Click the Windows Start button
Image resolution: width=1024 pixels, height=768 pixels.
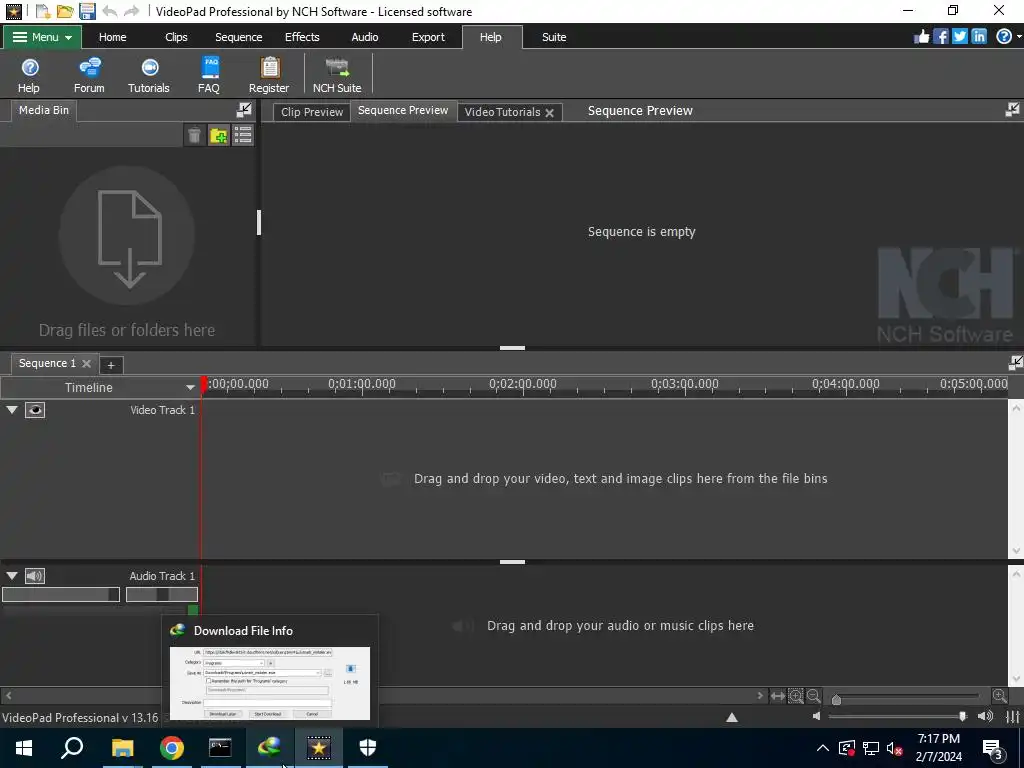point(24,748)
